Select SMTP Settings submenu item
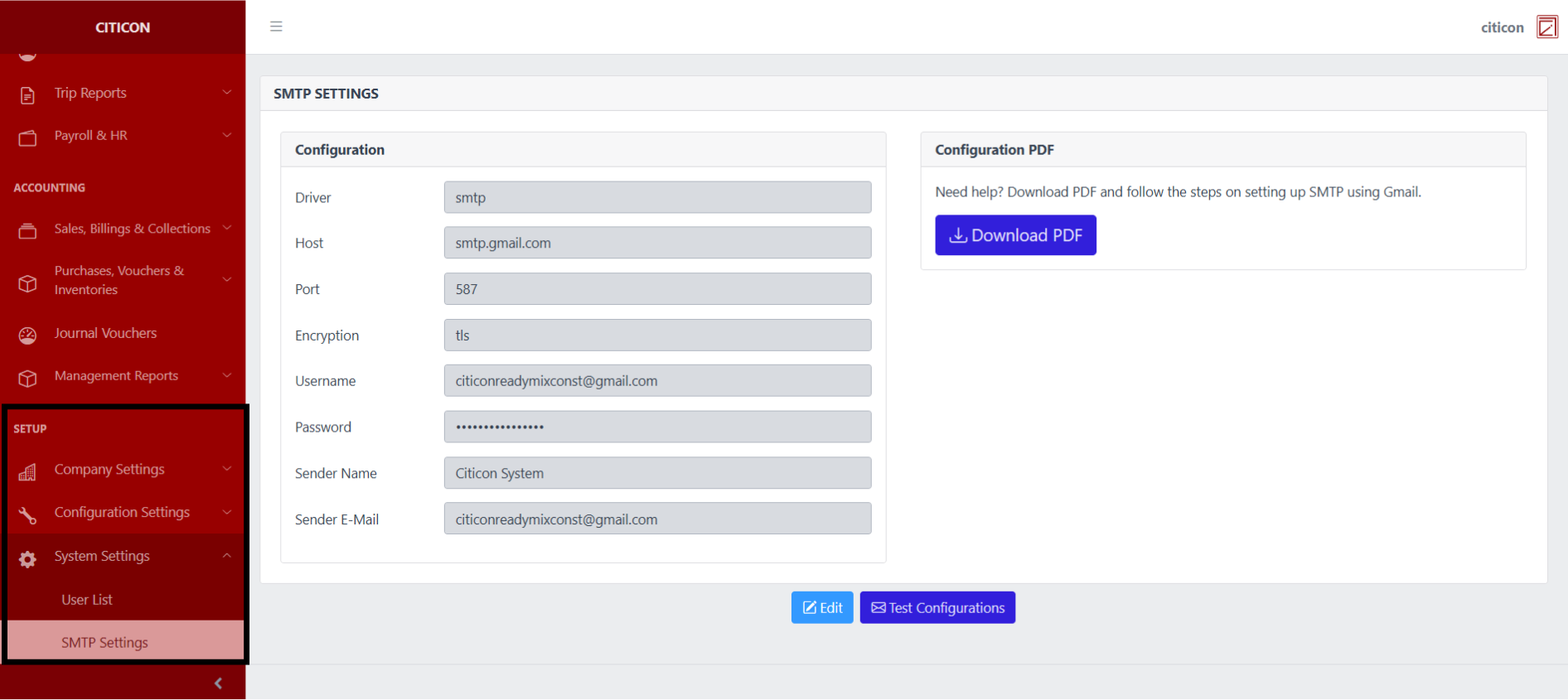Screen dimensions: 1568x700 point(123,643)
